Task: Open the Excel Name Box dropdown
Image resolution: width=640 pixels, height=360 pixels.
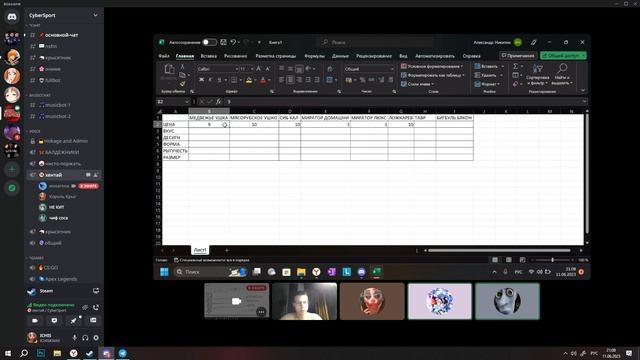Action: [x=187, y=101]
